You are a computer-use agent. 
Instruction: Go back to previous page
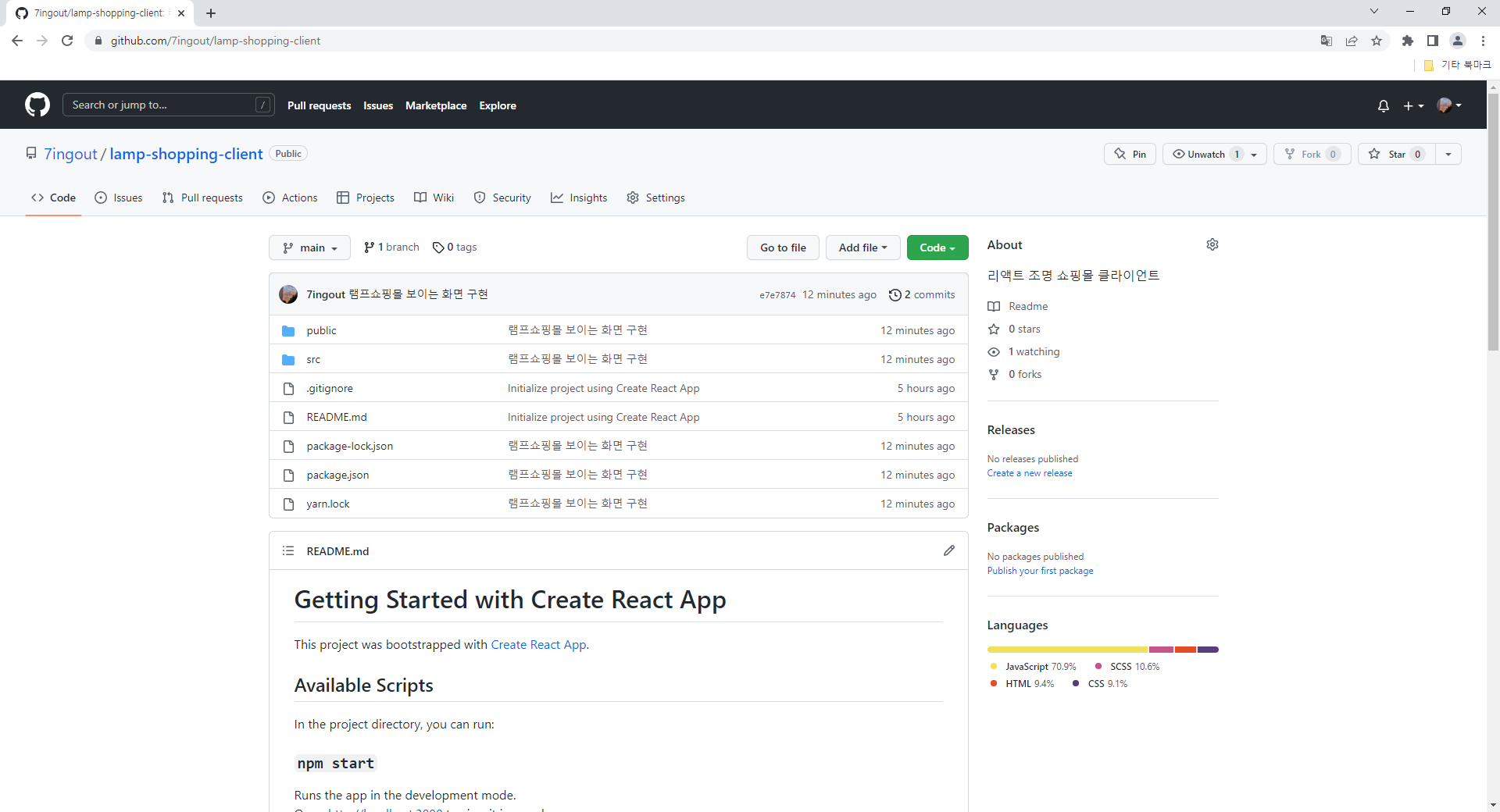point(17,41)
